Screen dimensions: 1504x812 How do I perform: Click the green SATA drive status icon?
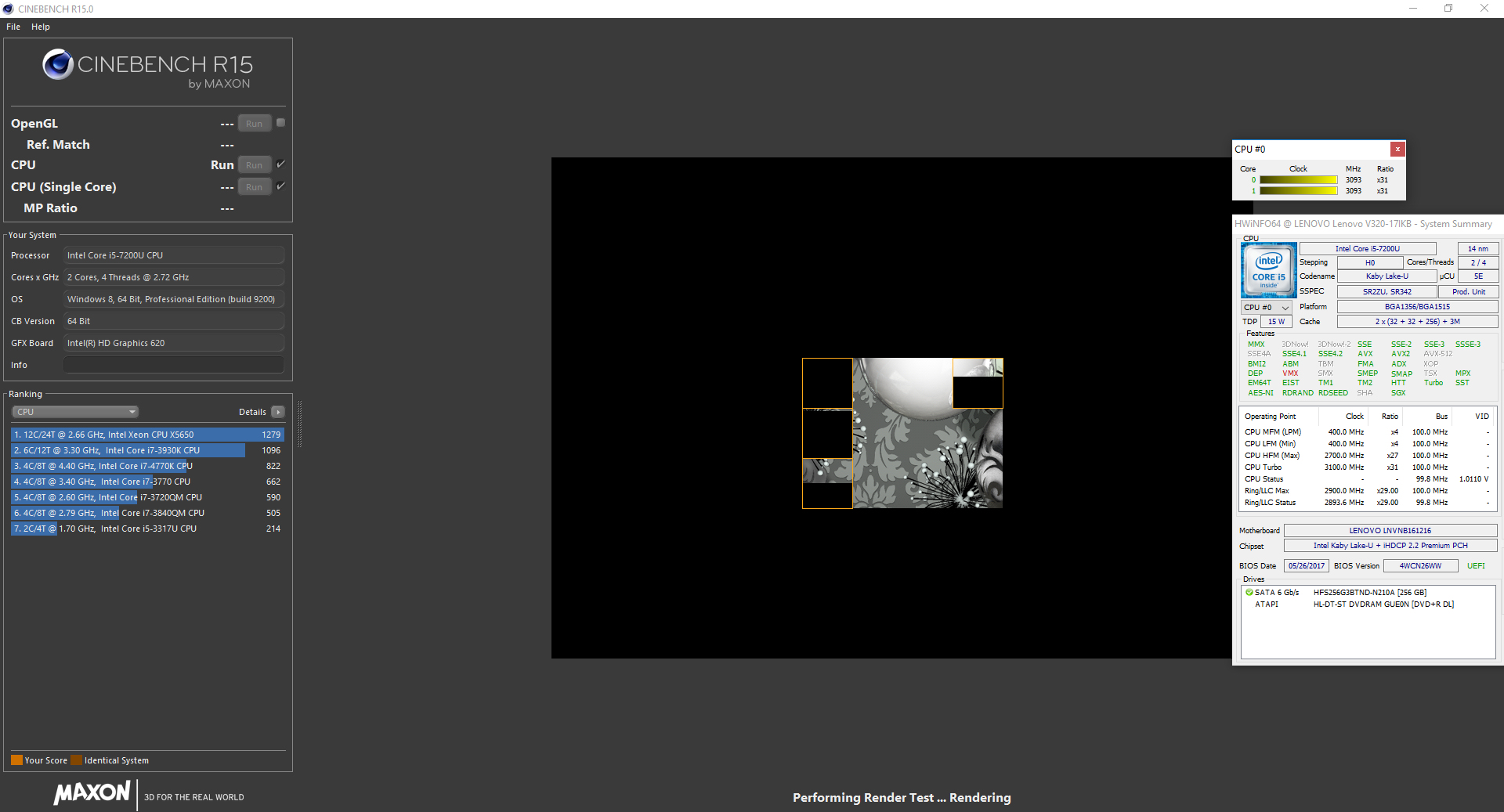[1249, 592]
